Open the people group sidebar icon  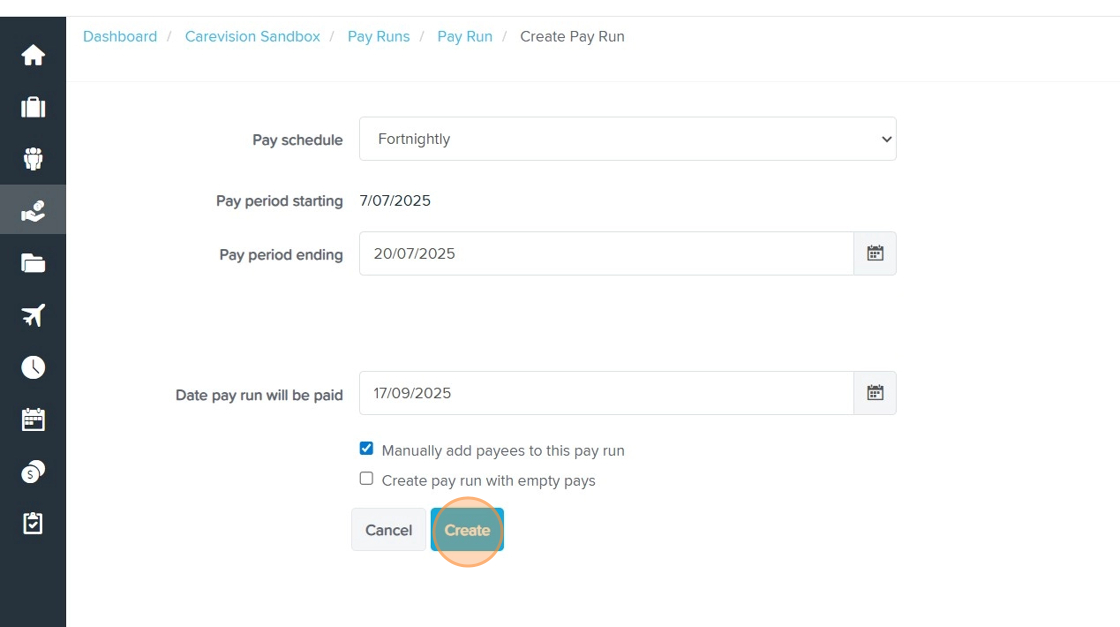point(33,159)
